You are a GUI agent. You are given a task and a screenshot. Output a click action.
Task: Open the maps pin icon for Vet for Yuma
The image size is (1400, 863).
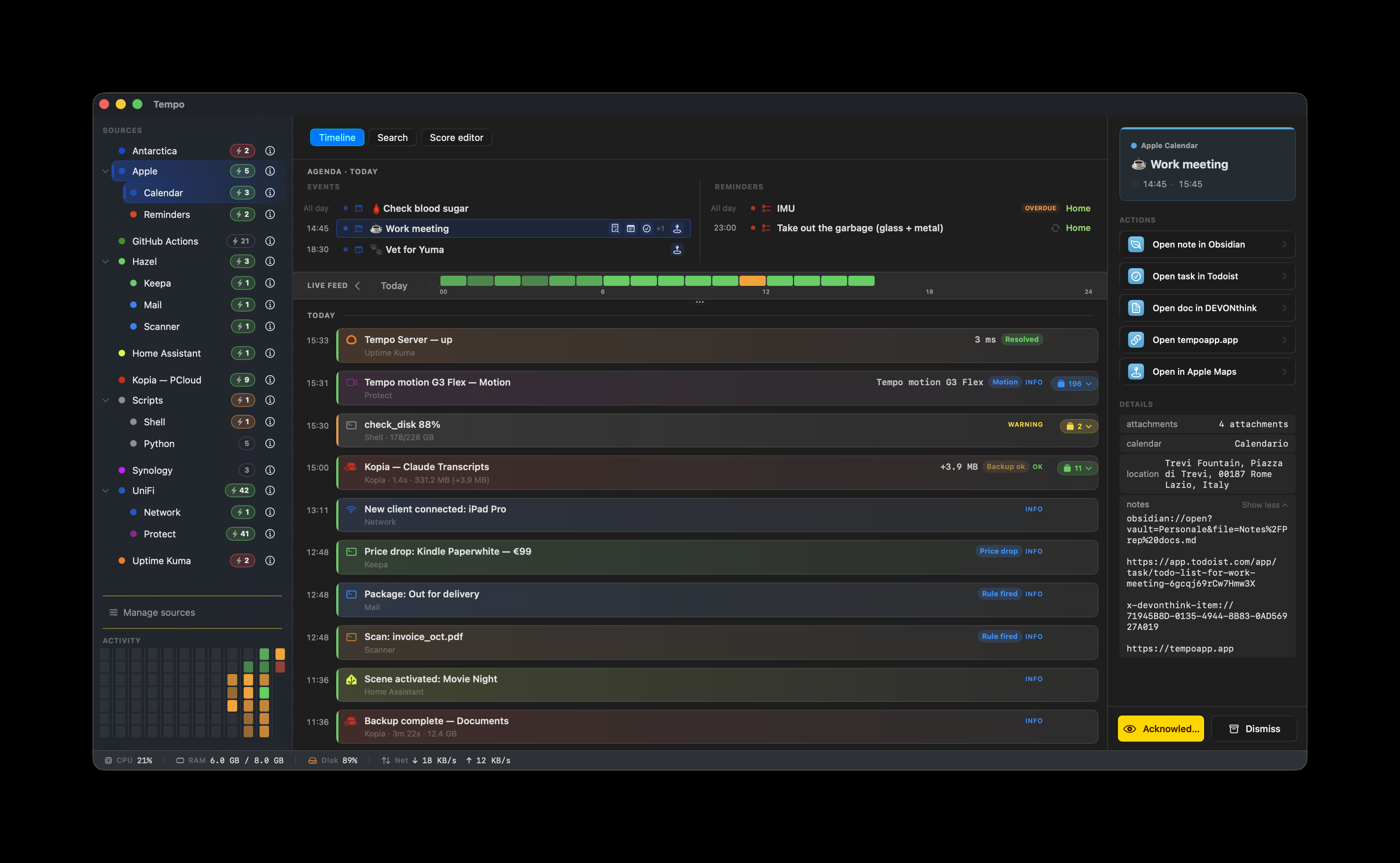point(677,249)
